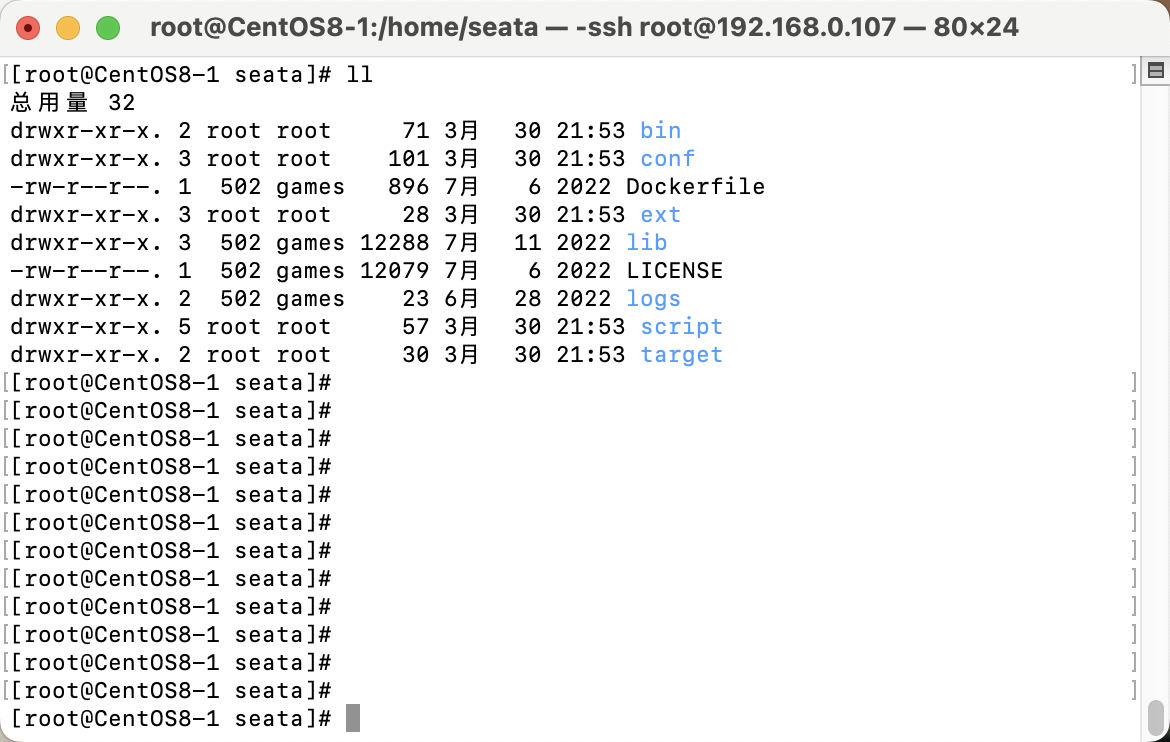Click the 12288 size of lib

[395, 243]
